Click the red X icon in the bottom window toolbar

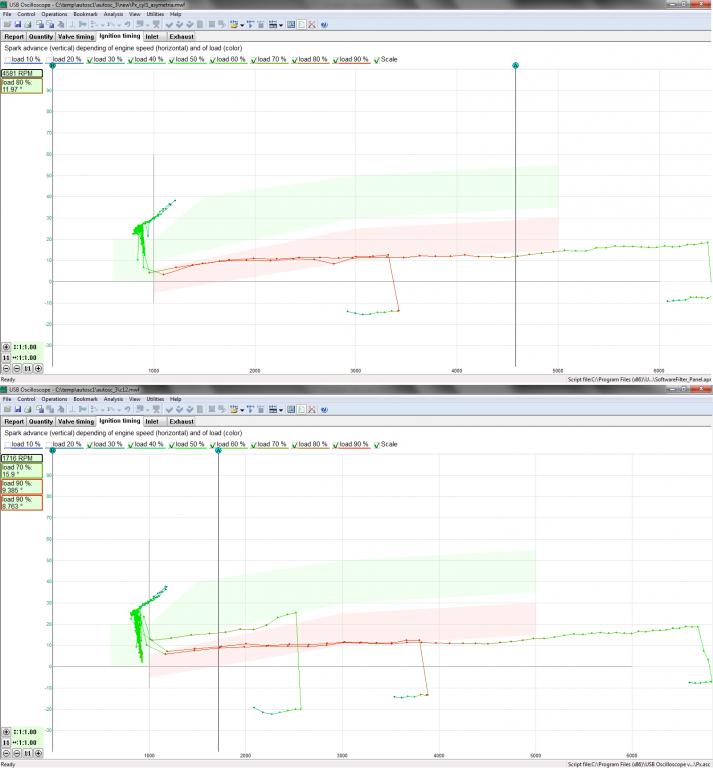pos(311,409)
